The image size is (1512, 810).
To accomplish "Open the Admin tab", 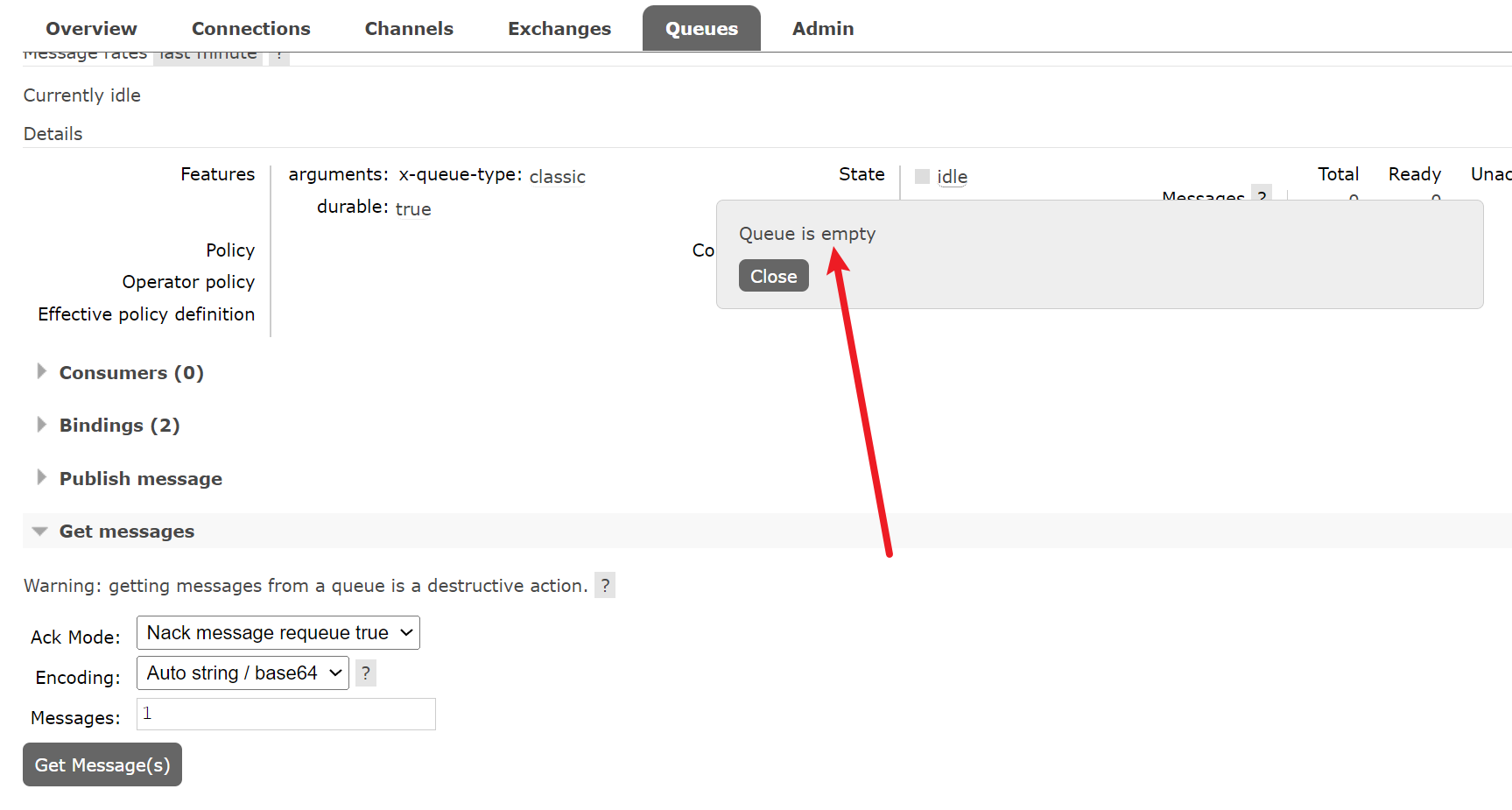I will (x=823, y=29).
